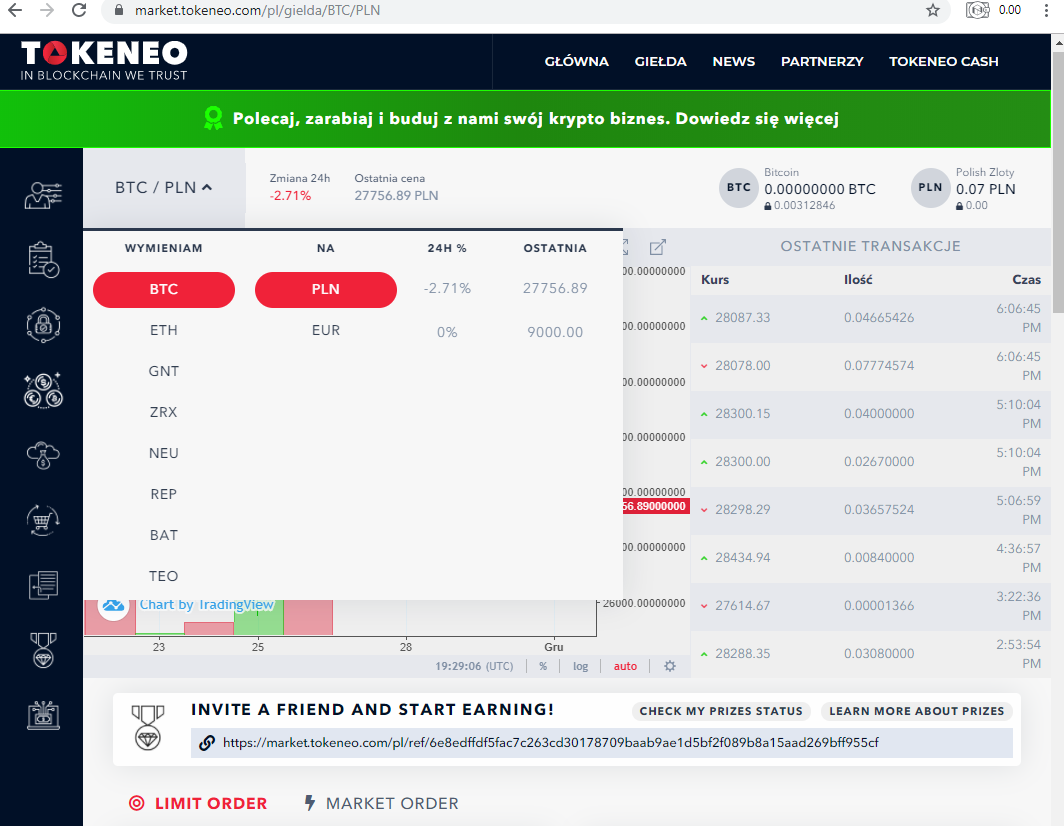
Task: Open NEWS navigation item
Action: (734, 62)
